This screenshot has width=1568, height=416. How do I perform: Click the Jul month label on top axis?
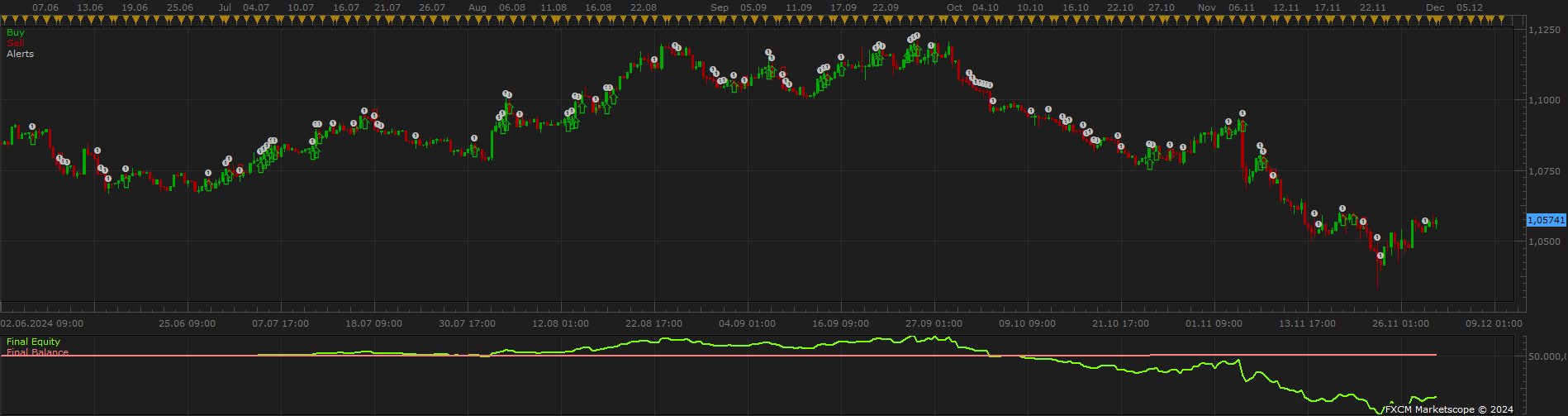[x=226, y=7]
